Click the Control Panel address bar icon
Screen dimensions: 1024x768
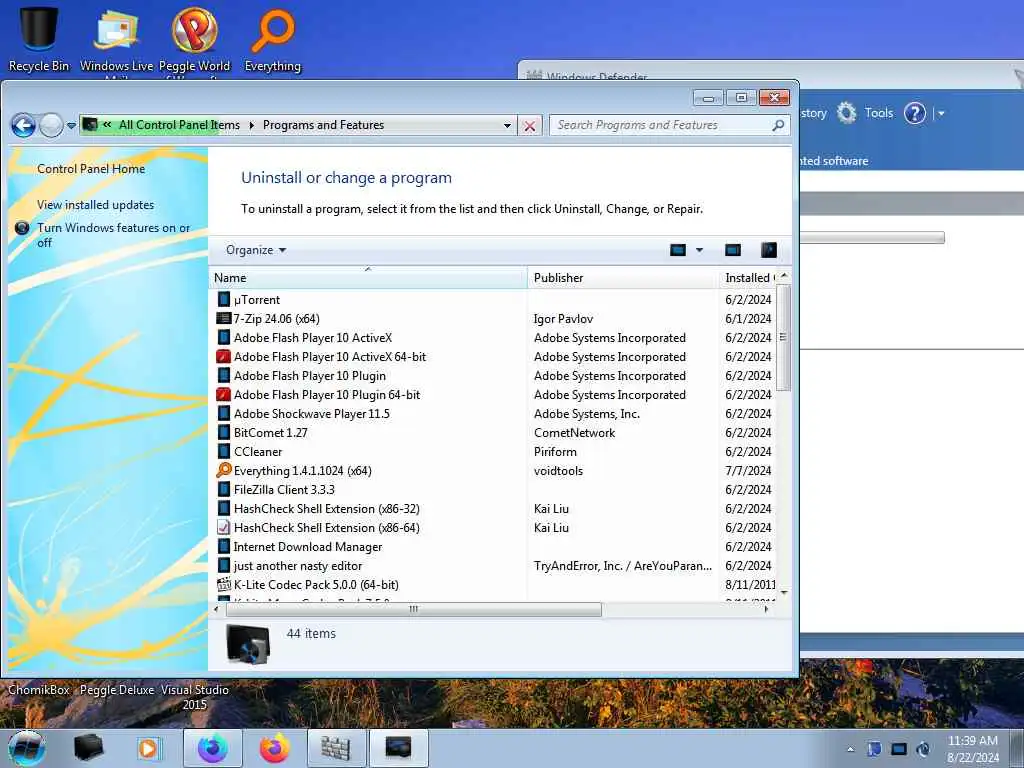tap(90, 125)
